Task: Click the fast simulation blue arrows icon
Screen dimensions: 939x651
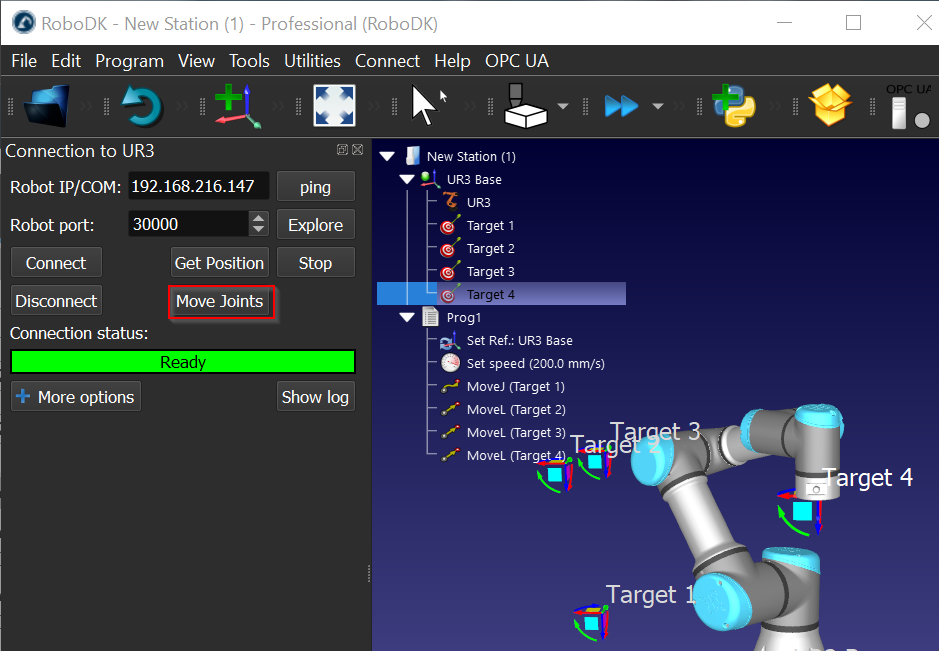Action: pos(621,106)
